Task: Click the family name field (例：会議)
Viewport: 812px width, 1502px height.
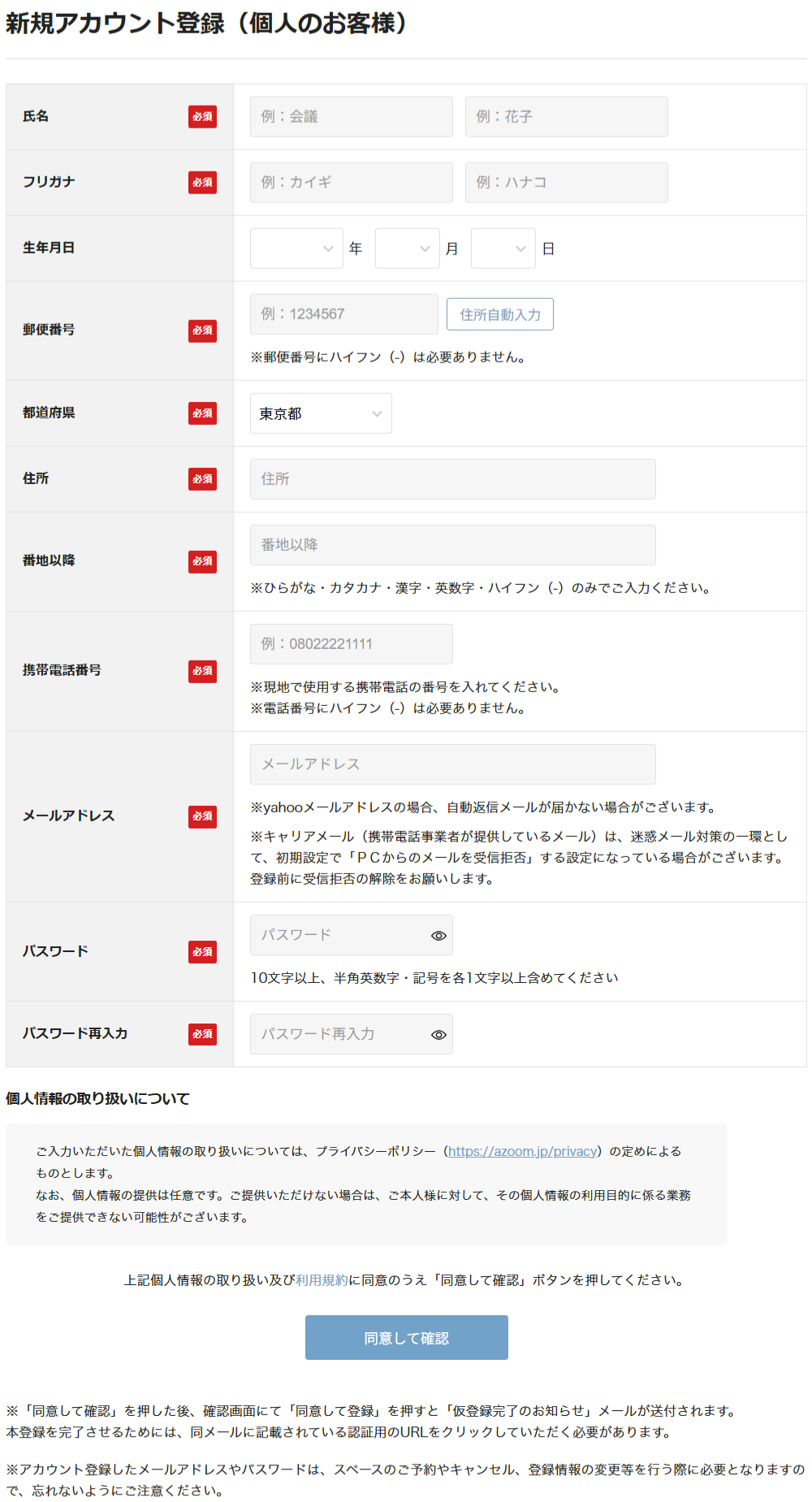Action: (351, 117)
